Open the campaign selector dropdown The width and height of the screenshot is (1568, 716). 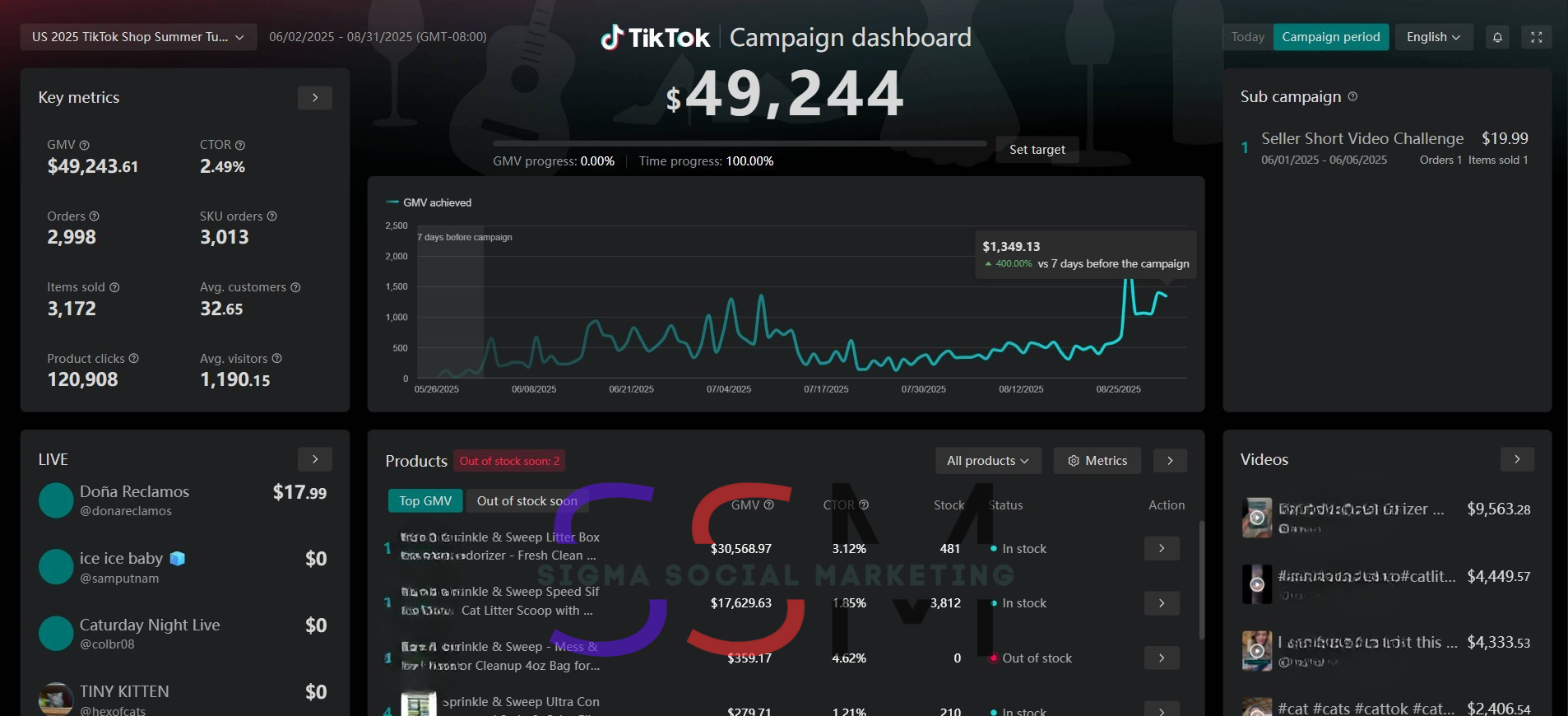[138, 37]
